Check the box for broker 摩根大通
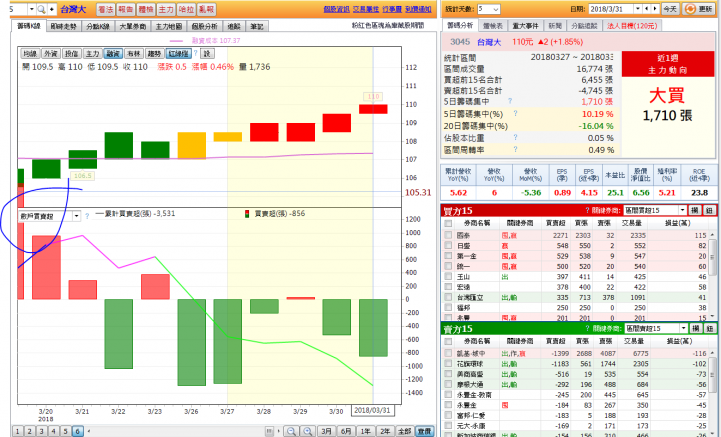 click(448, 384)
